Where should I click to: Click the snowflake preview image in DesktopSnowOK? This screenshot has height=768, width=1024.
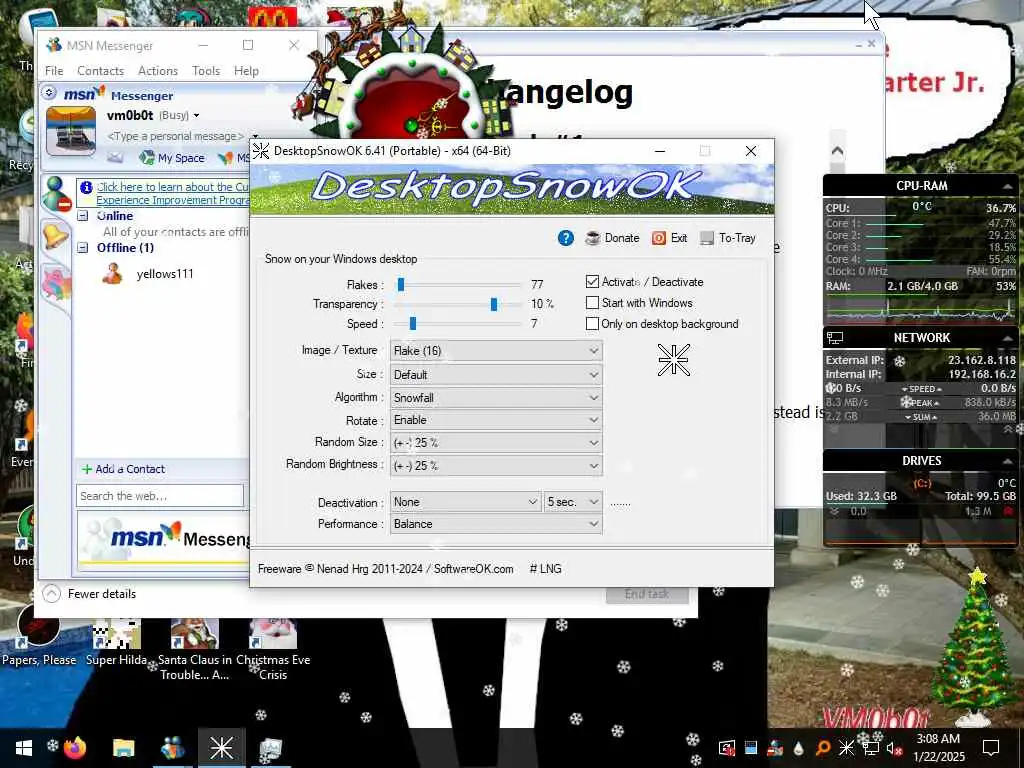673,360
